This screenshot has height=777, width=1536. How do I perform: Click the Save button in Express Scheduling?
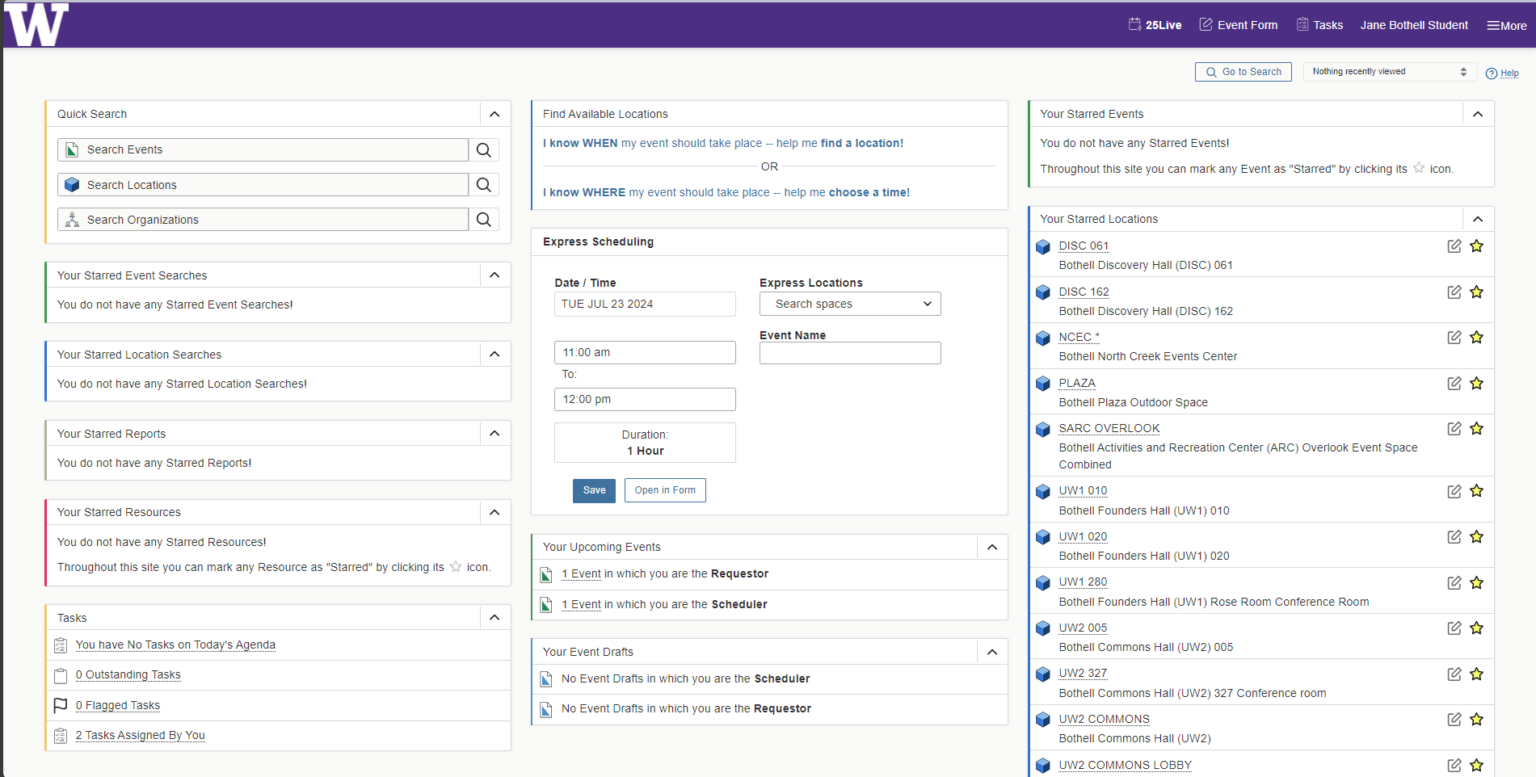[x=594, y=490]
